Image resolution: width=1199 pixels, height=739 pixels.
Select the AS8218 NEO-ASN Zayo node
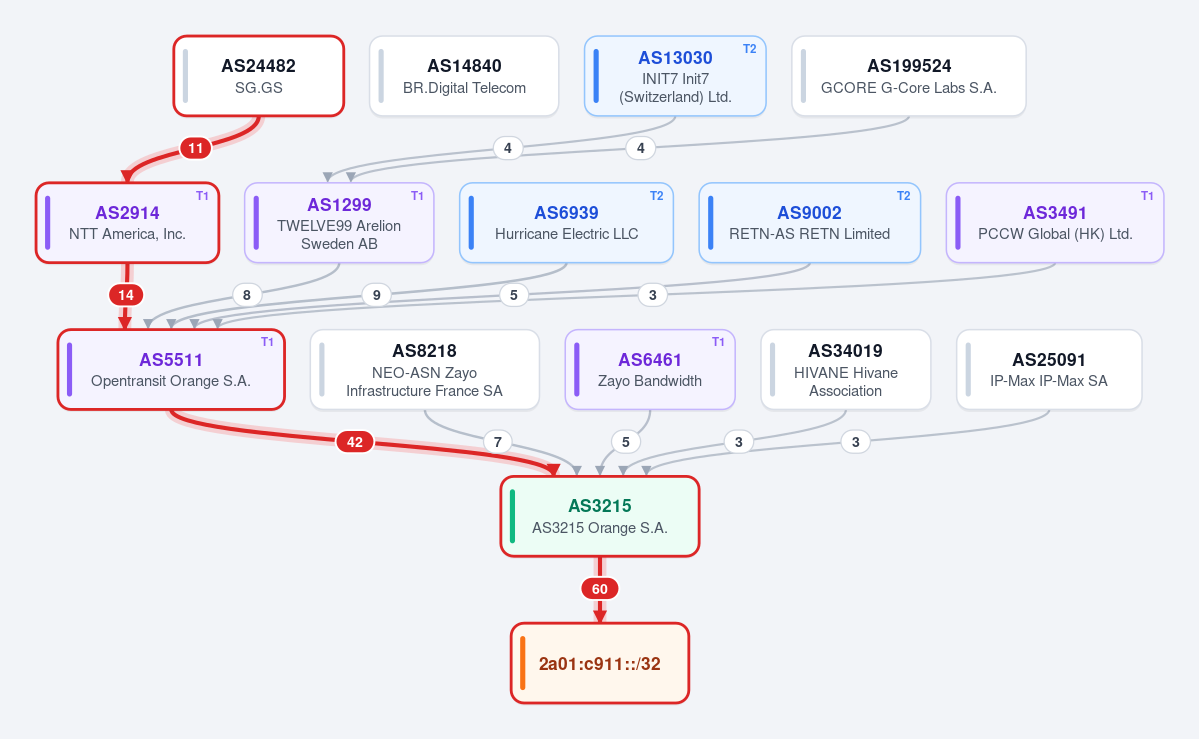[x=424, y=370]
